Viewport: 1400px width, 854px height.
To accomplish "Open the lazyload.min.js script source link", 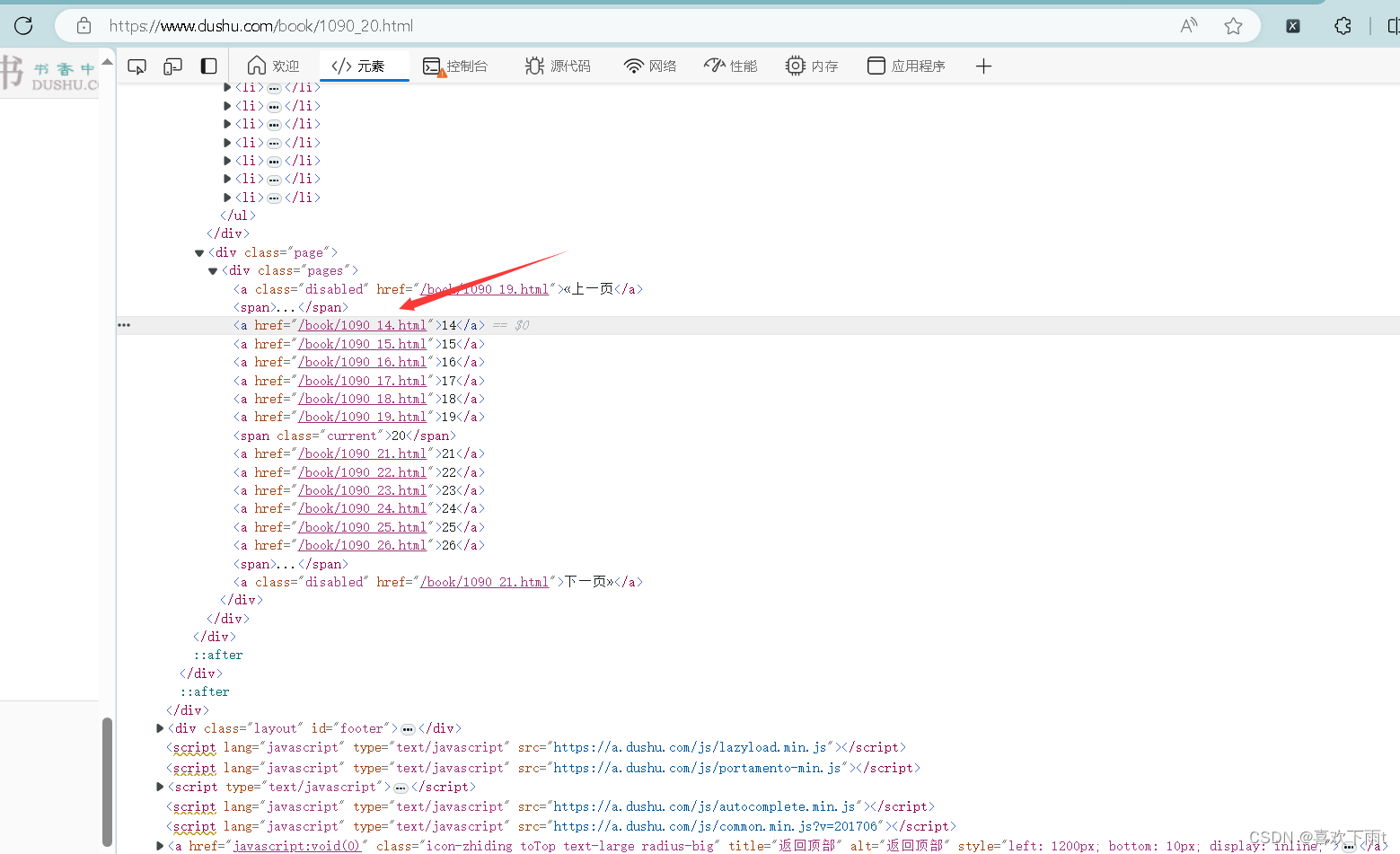I will (x=690, y=747).
